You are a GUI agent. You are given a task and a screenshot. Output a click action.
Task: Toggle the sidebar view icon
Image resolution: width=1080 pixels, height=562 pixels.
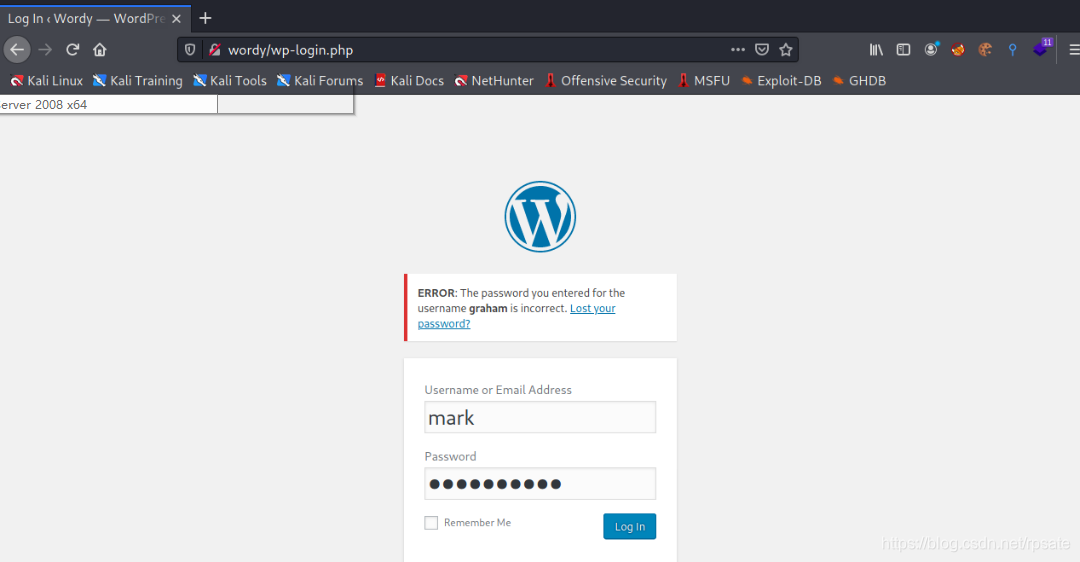[903, 50]
